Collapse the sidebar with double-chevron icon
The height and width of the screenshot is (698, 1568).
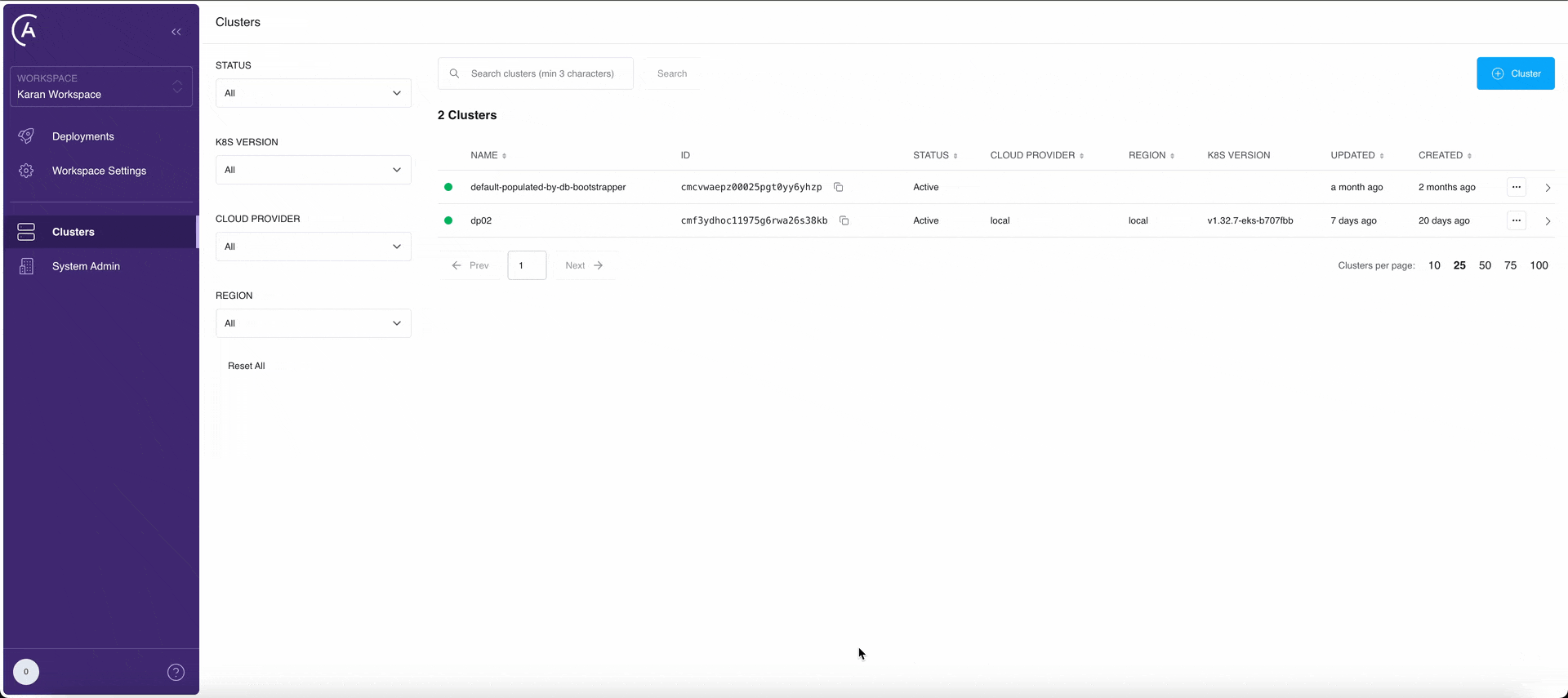(176, 32)
